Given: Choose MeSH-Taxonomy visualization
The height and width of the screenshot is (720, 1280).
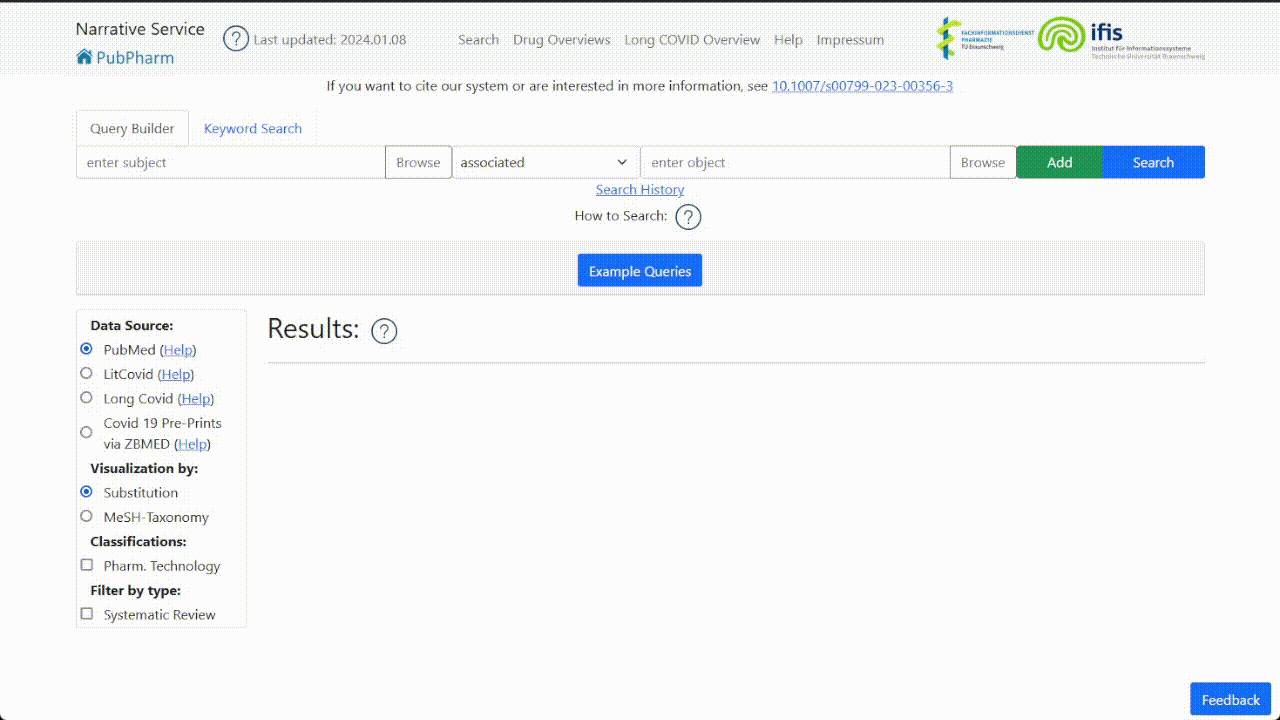Looking at the screenshot, I should [86, 517].
